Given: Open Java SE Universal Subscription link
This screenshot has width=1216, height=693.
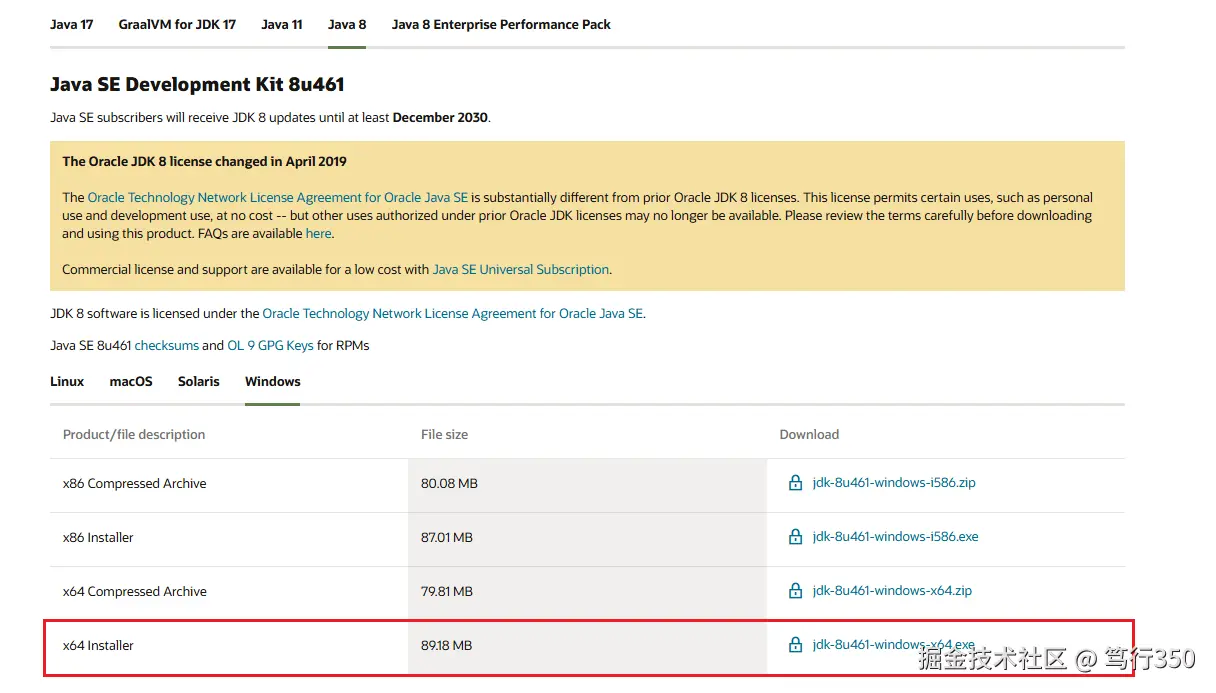Looking at the screenshot, I should [x=521, y=270].
